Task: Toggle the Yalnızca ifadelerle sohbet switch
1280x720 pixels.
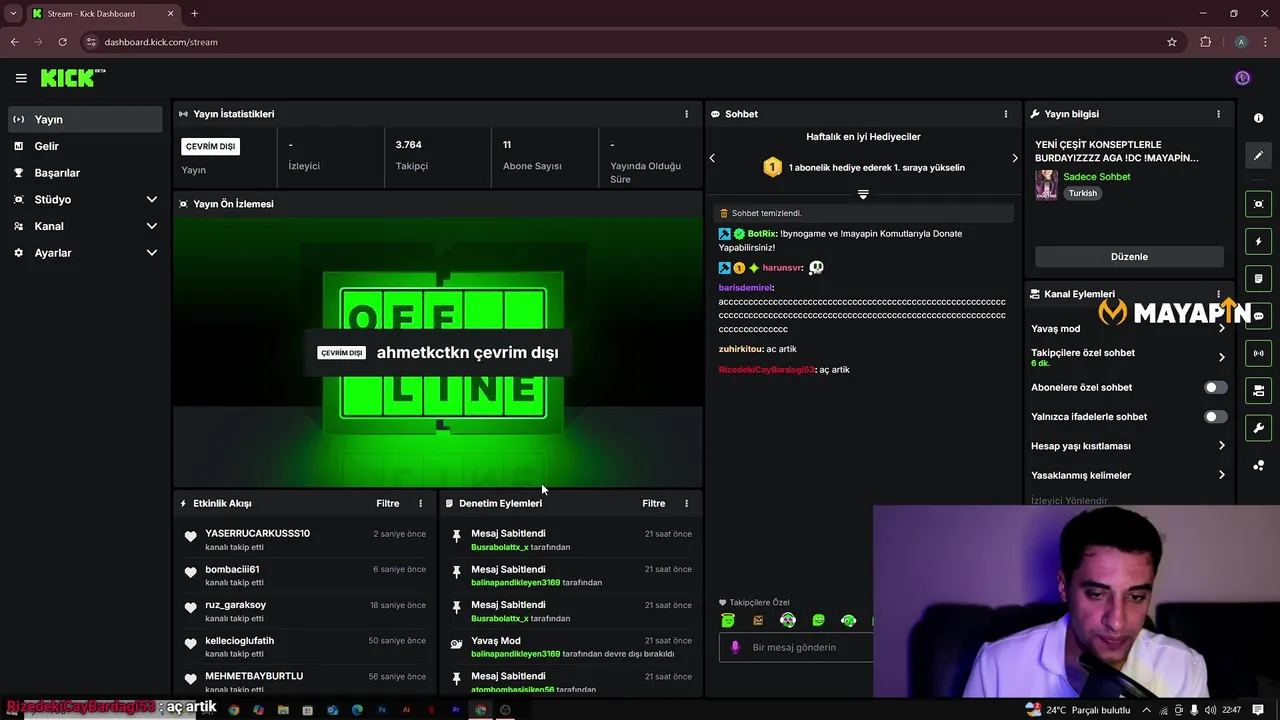Action: click(1215, 416)
